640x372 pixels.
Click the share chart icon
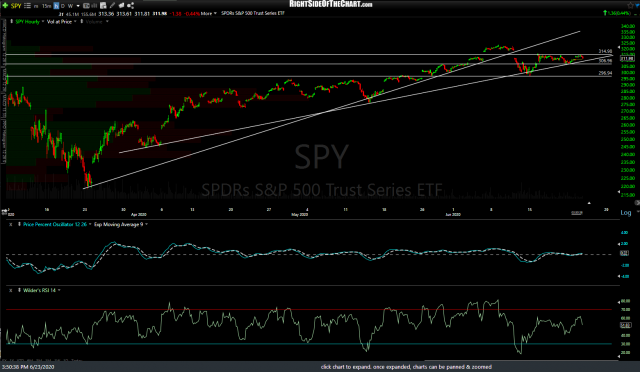pos(131,5)
